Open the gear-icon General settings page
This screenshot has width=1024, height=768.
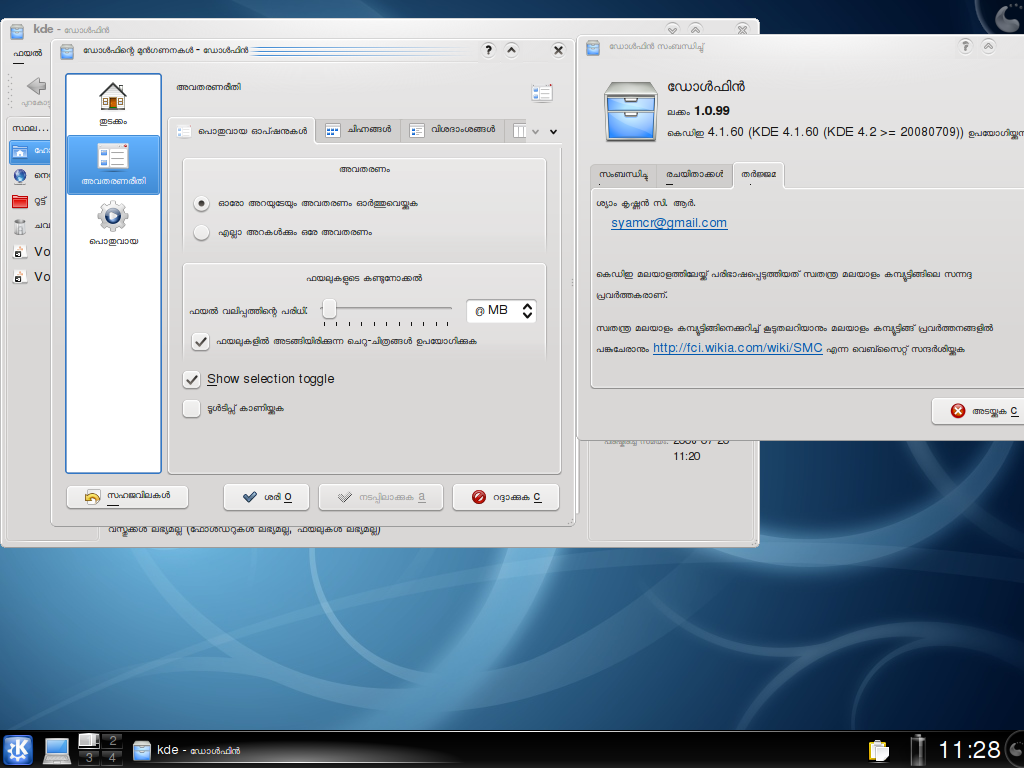[x=113, y=224]
